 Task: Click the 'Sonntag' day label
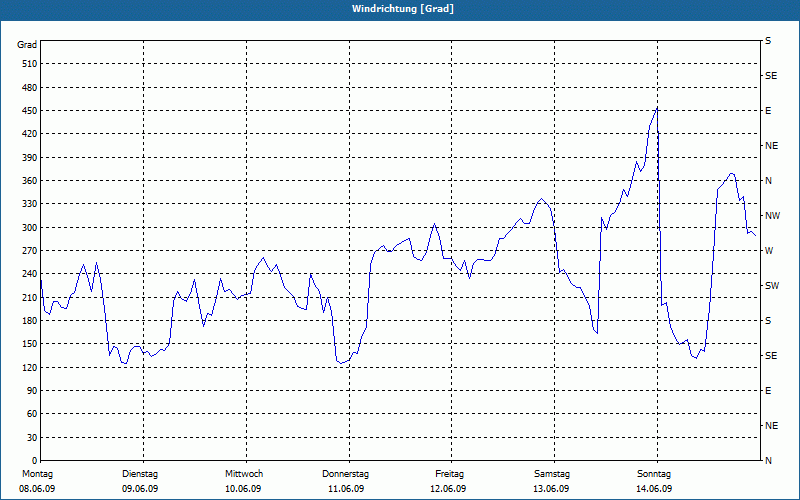[654, 474]
